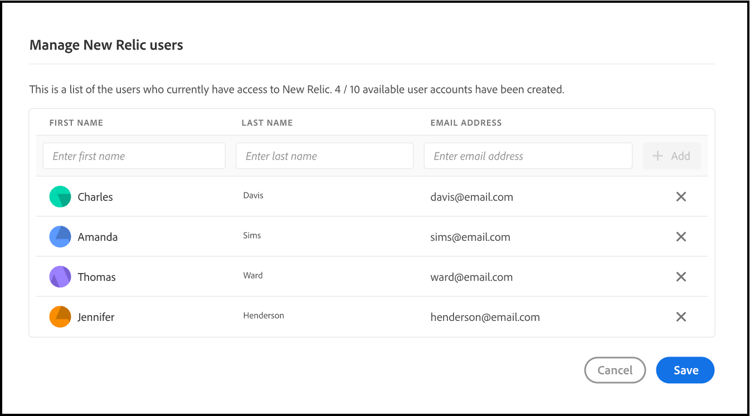
Task: Select the Enter email address field
Action: [528, 156]
